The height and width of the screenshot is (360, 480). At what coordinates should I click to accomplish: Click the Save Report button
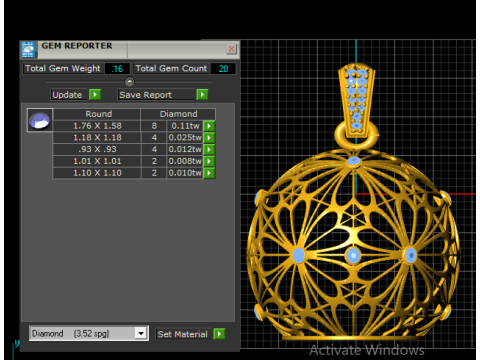(x=156, y=95)
